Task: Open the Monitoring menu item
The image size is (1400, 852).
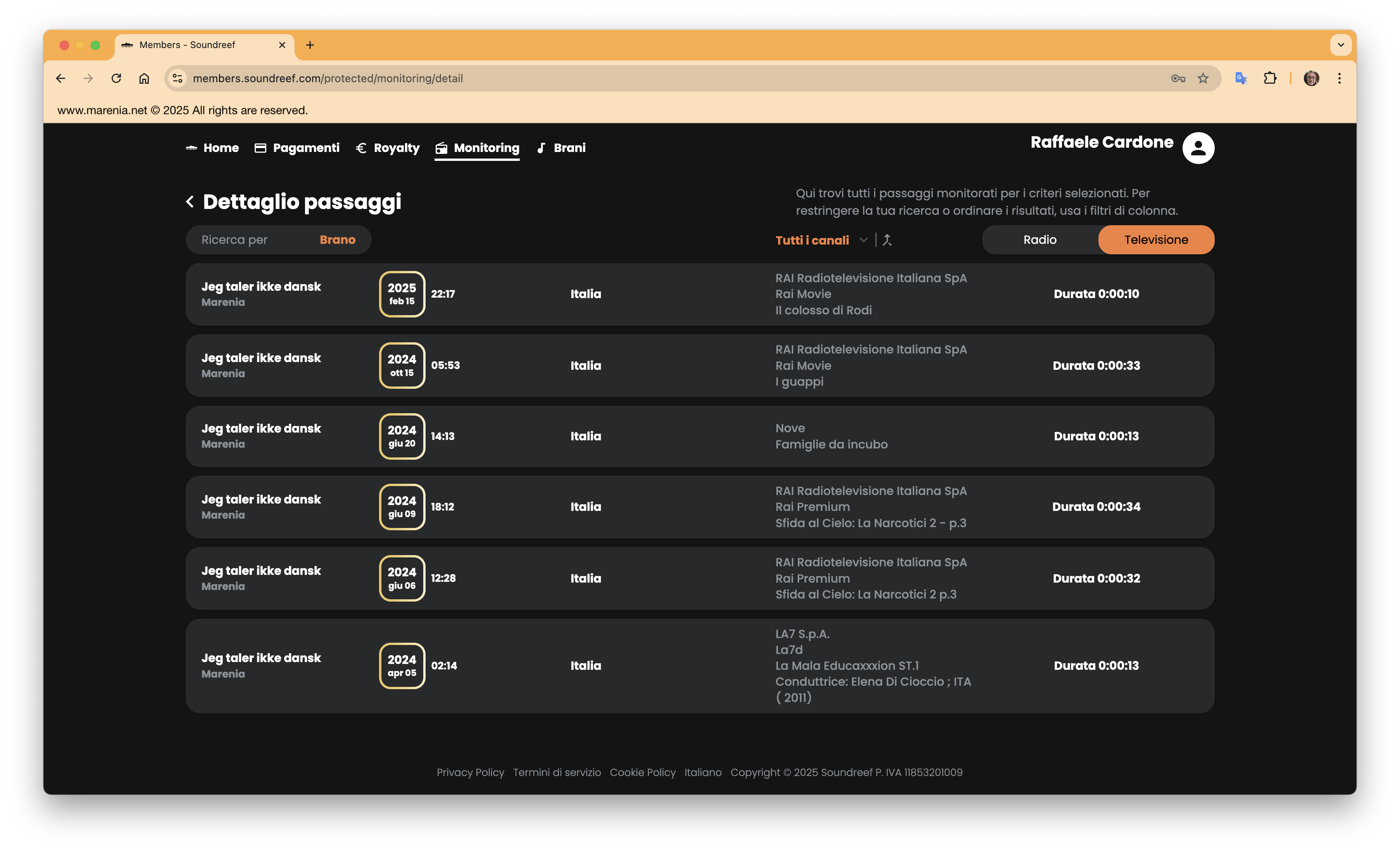Action: pyautogui.click(x=486, y=148)
